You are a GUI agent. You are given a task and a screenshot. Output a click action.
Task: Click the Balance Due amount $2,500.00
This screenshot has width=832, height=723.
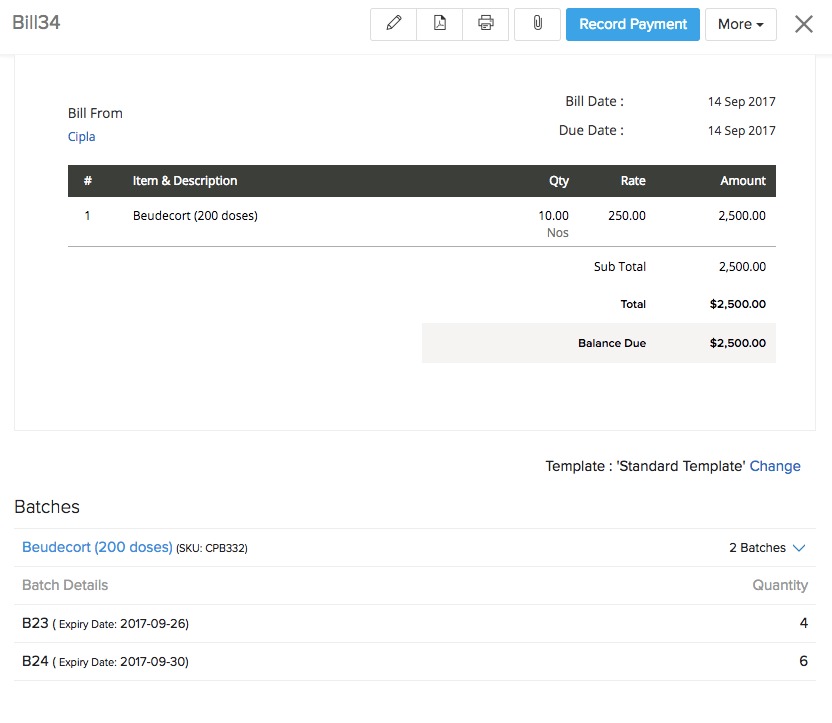point(738,343)
